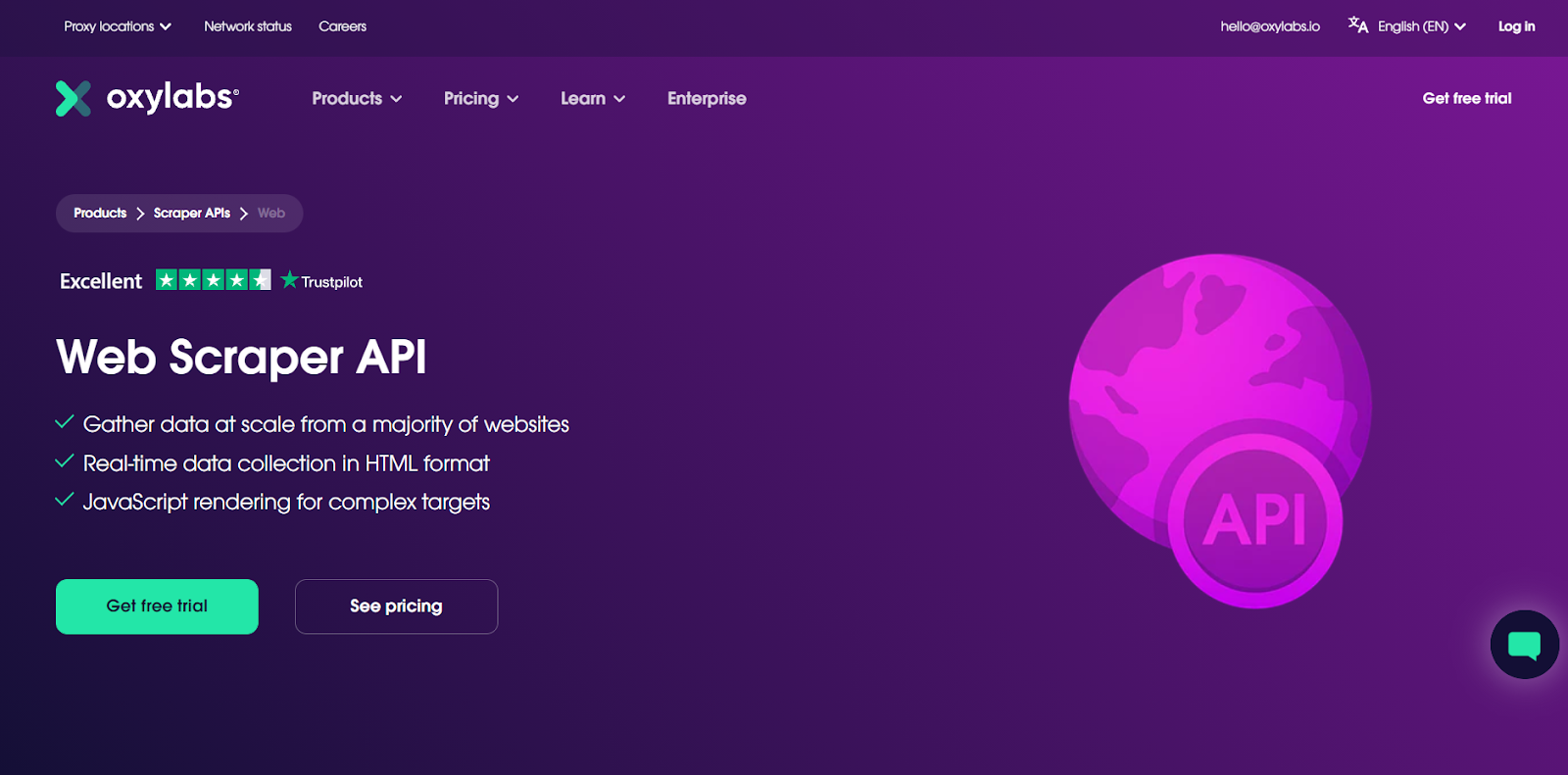
Task: Click "Gather data at scale" bullet text
Action: 325,424
